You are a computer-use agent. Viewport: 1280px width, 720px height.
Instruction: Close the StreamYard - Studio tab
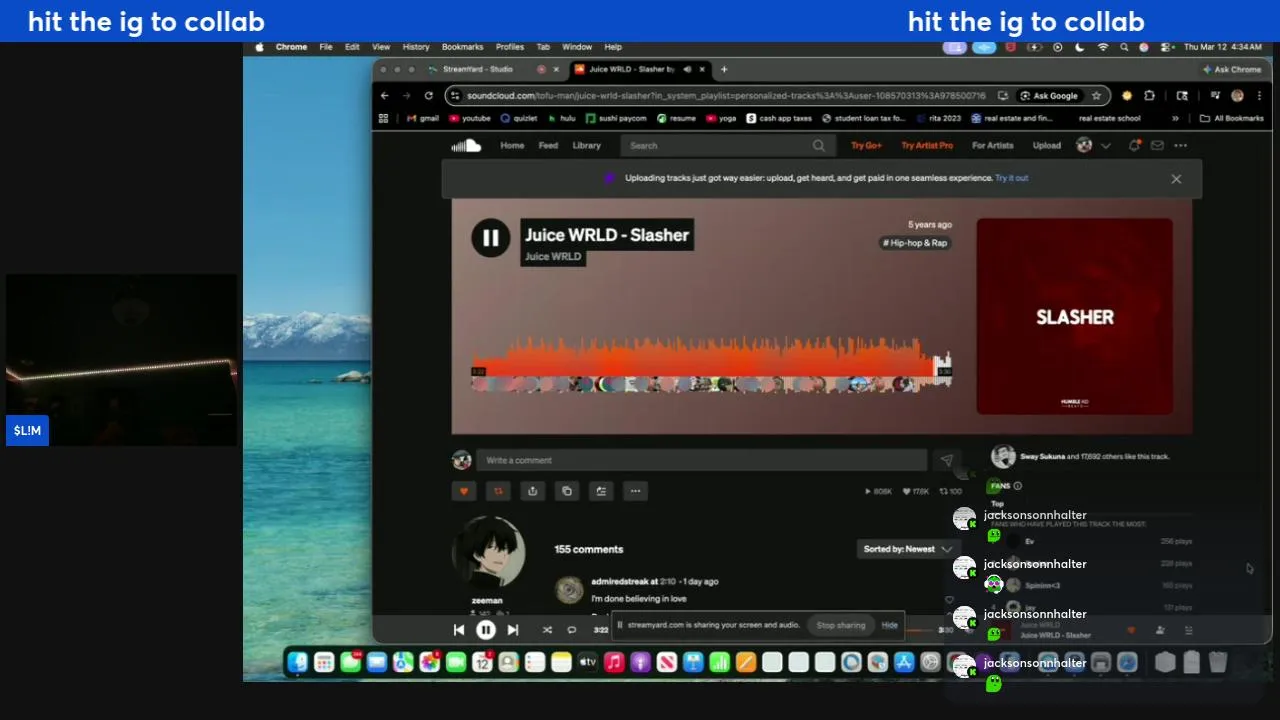coord(556,69)
